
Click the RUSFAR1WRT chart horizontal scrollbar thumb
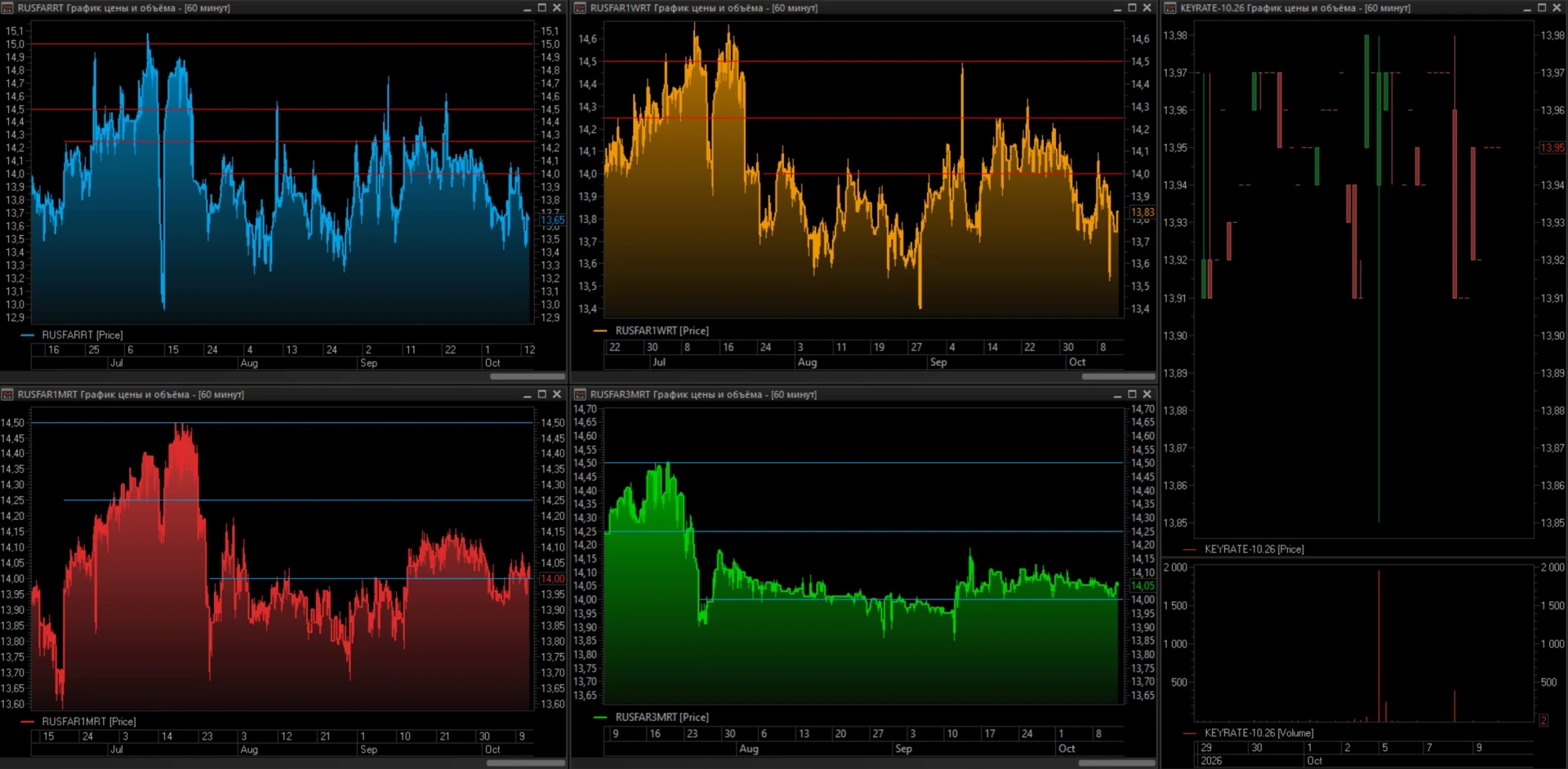pyautogui.click(x=1118, y=376)
